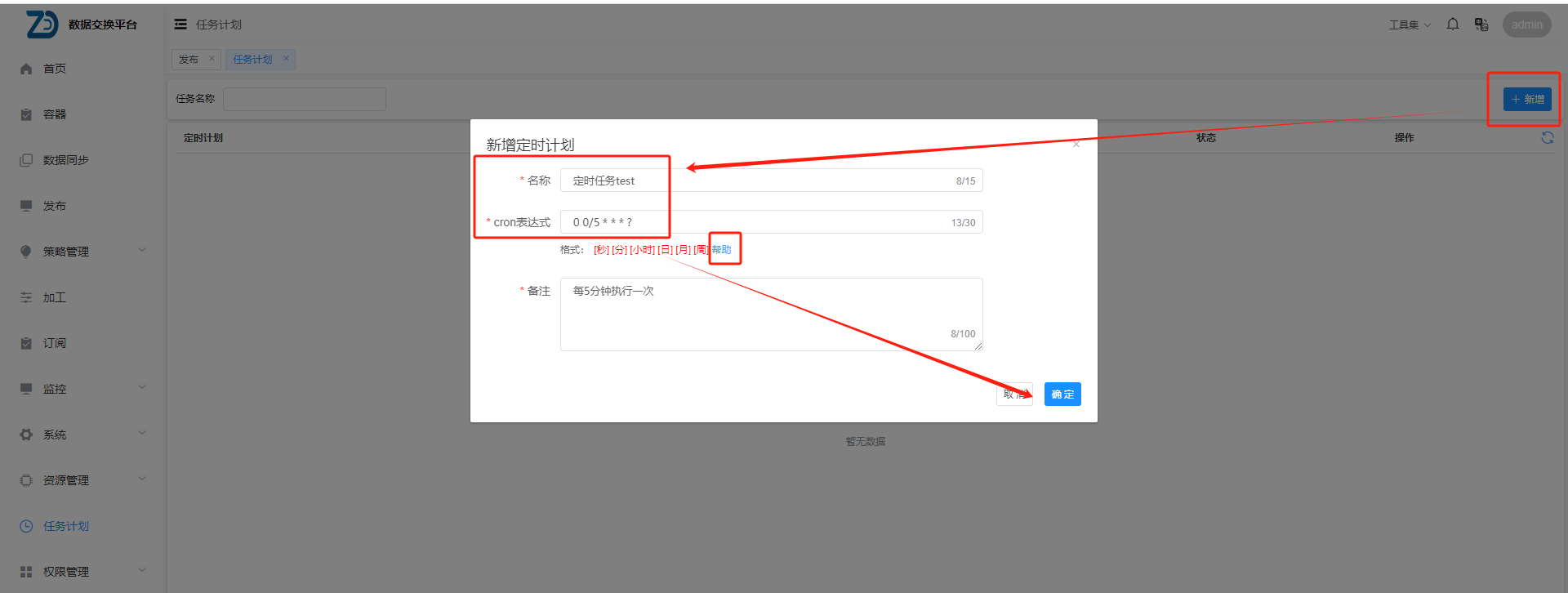Close the 新增定时计划 dialog with X
Image resolution: width=1568 pixels, height=593 pixels.
(1076, 145)
